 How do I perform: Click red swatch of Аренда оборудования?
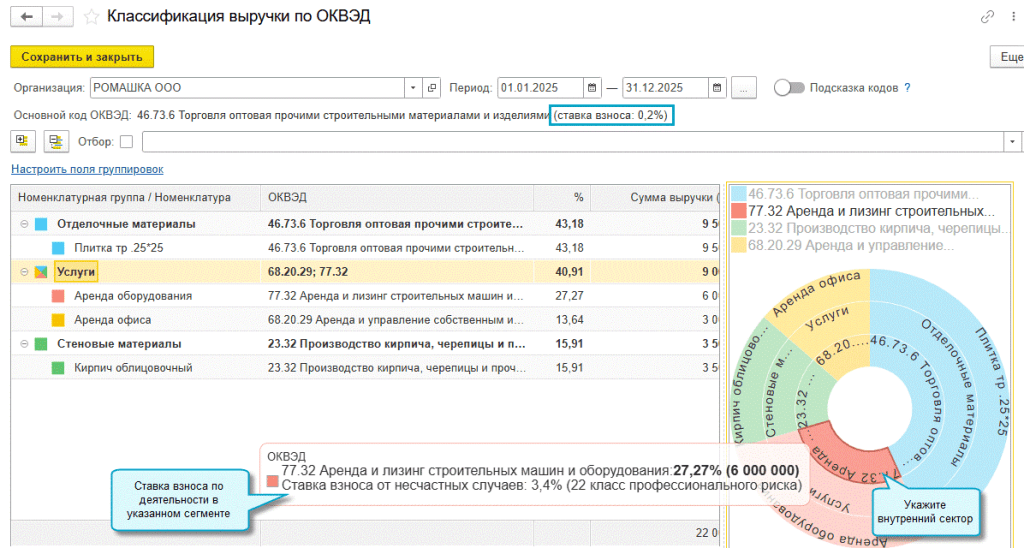[58, 296]
